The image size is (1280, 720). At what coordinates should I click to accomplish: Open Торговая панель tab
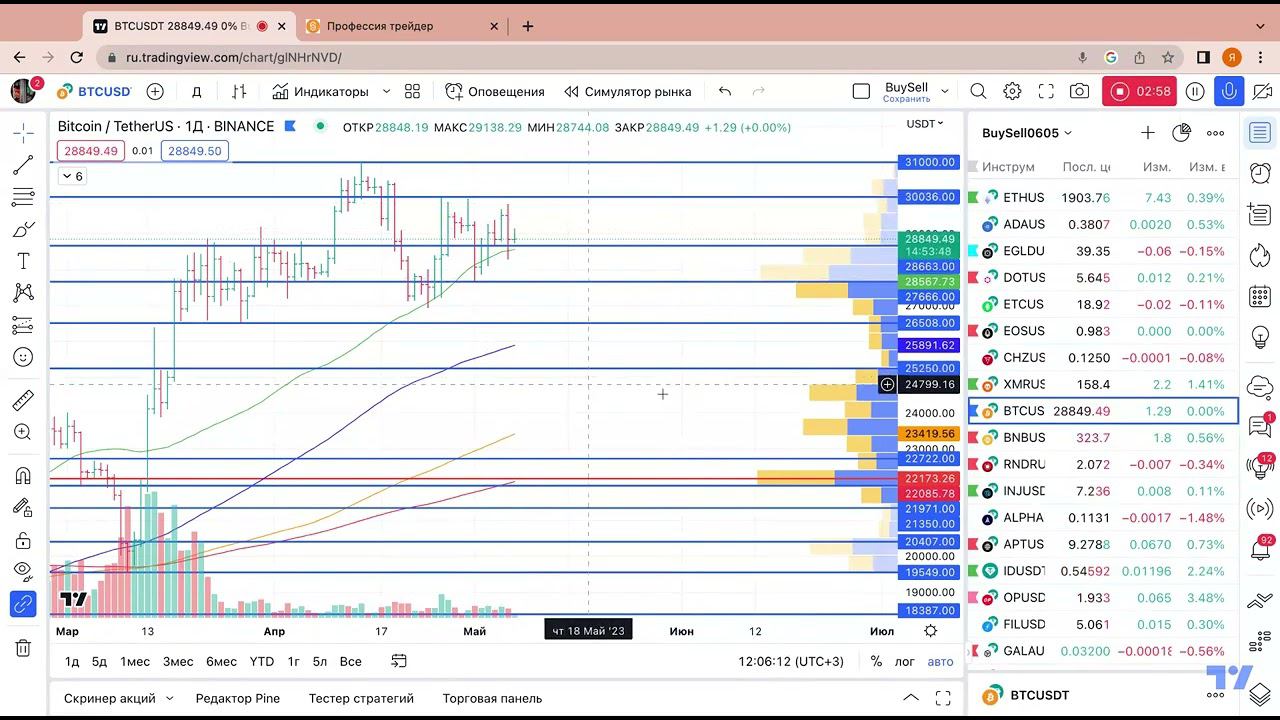(x=492, y=698)
